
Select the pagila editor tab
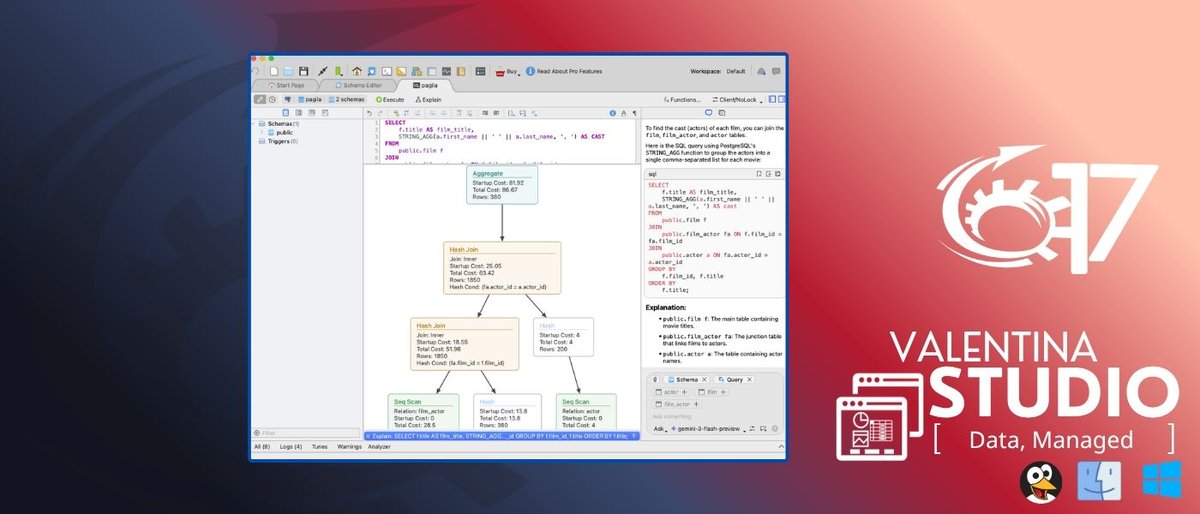pos(425,86)
